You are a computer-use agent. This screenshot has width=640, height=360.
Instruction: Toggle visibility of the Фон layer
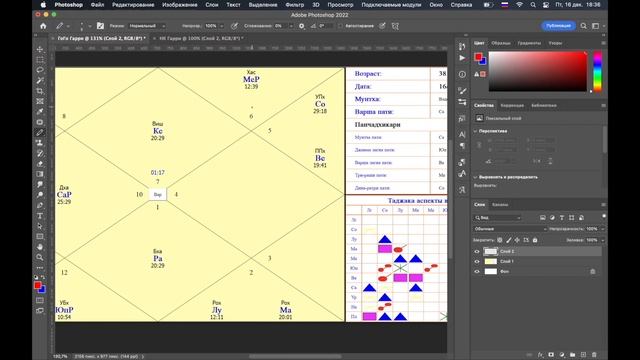477,271
